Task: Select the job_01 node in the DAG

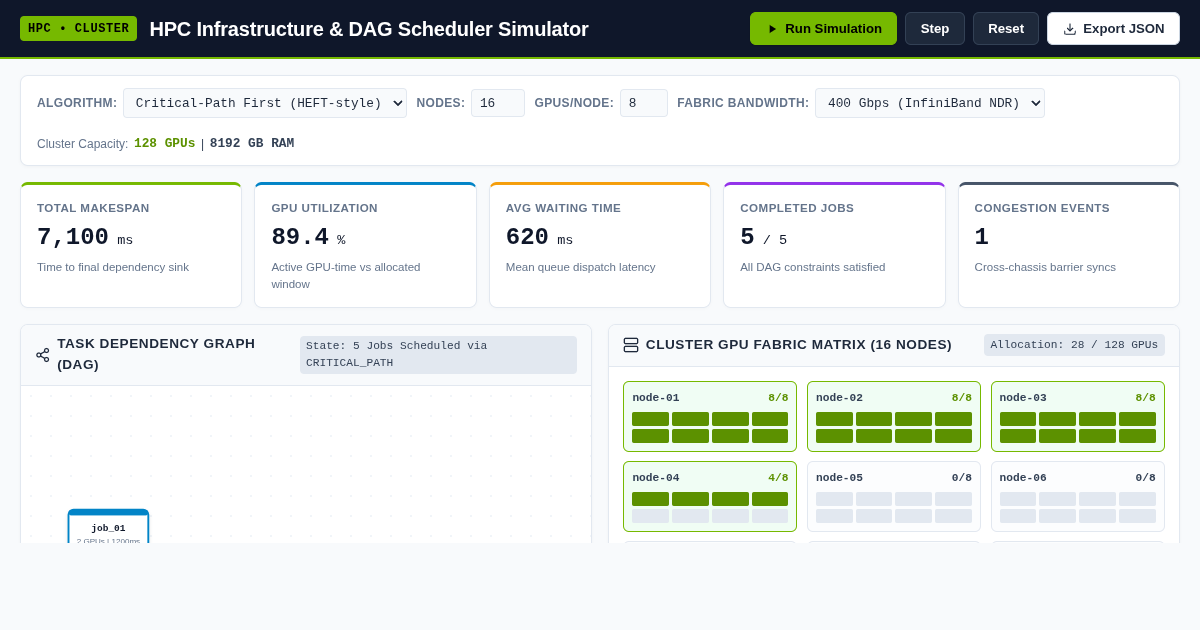Action: pos(108,527)
